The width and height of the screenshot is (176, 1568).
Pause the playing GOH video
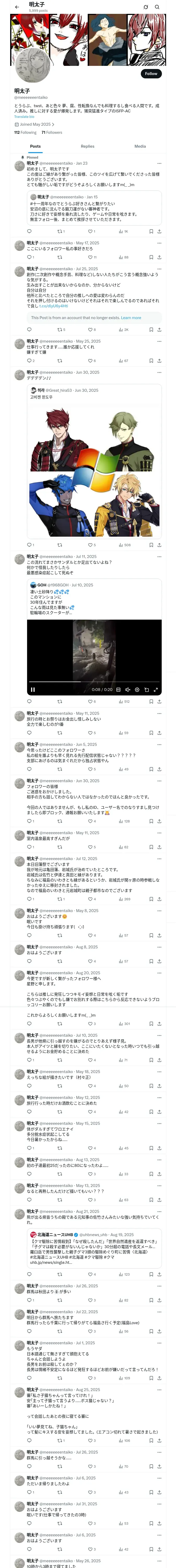point(33,690)
